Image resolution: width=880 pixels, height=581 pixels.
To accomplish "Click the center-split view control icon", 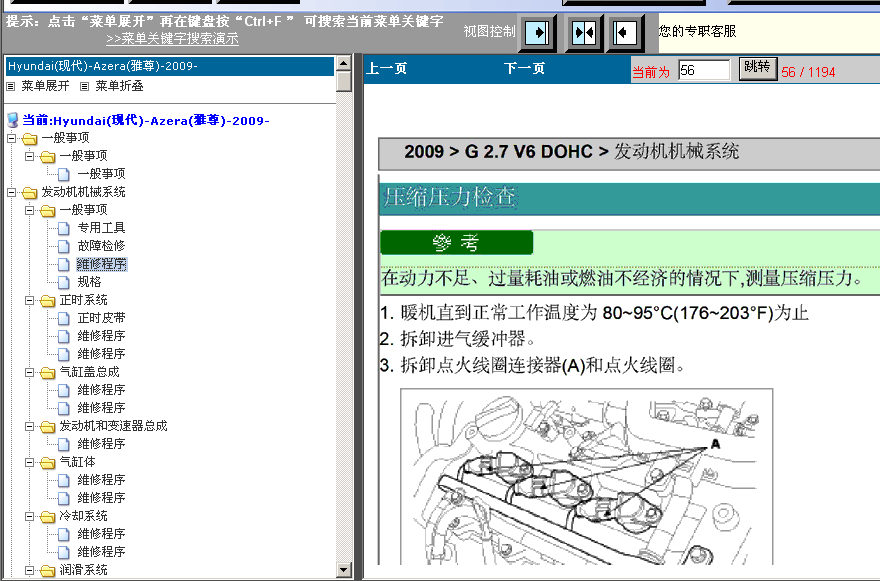I will (x=584, y=33).
